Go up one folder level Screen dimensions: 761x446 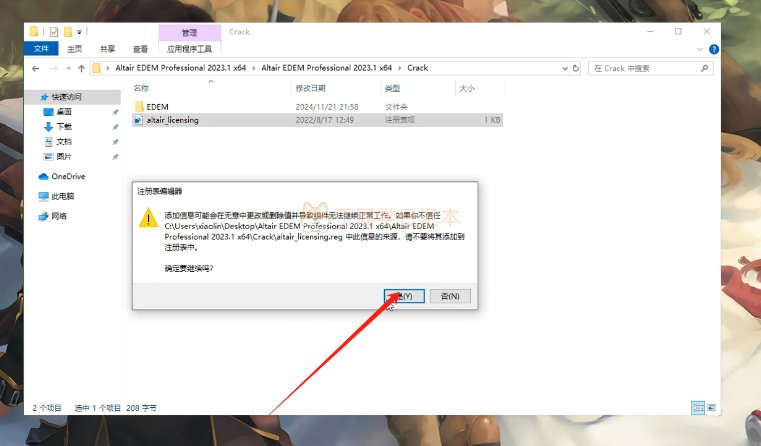pyautogui.click(x=81, y=68)
